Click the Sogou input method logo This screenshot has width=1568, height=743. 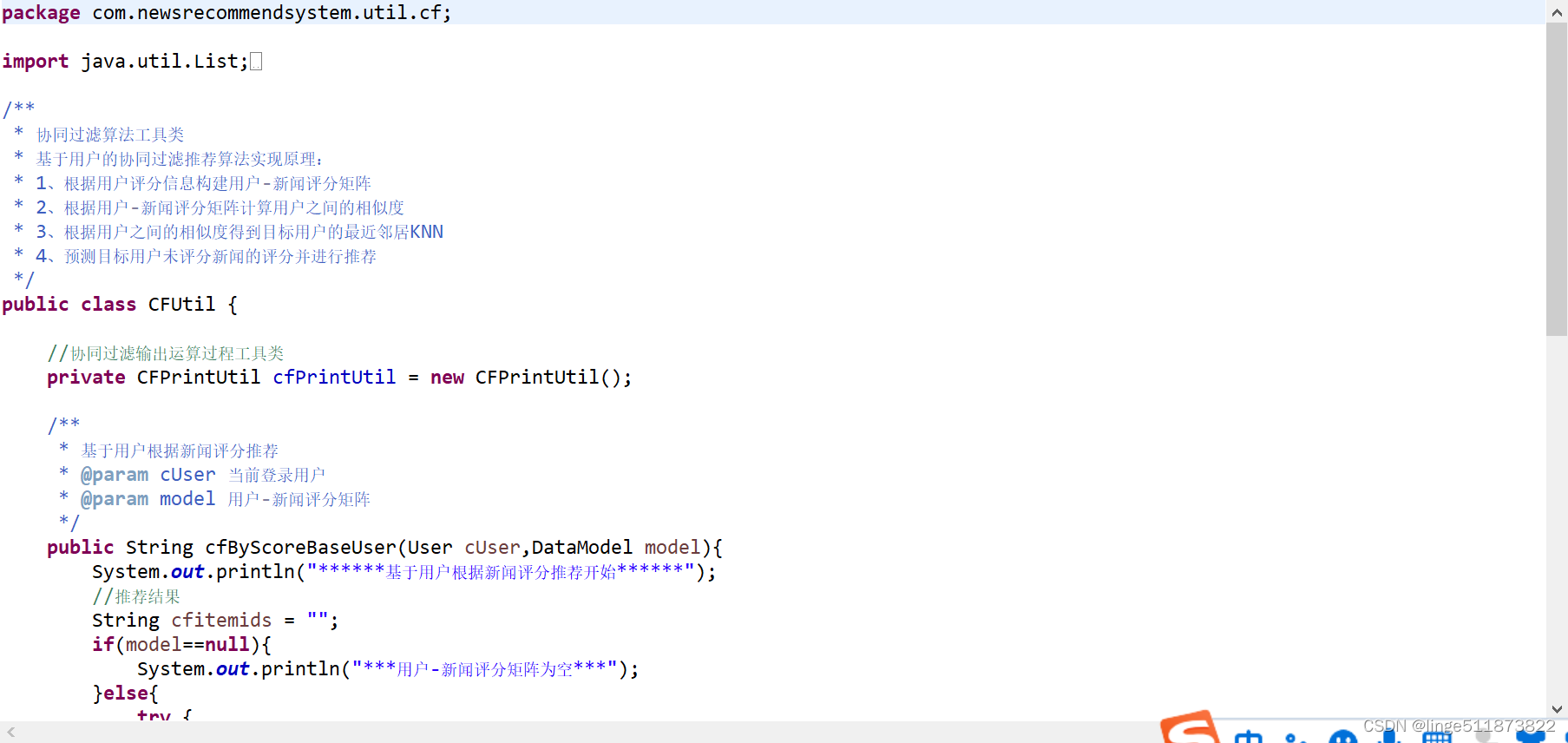click(x=1190, y=727)
